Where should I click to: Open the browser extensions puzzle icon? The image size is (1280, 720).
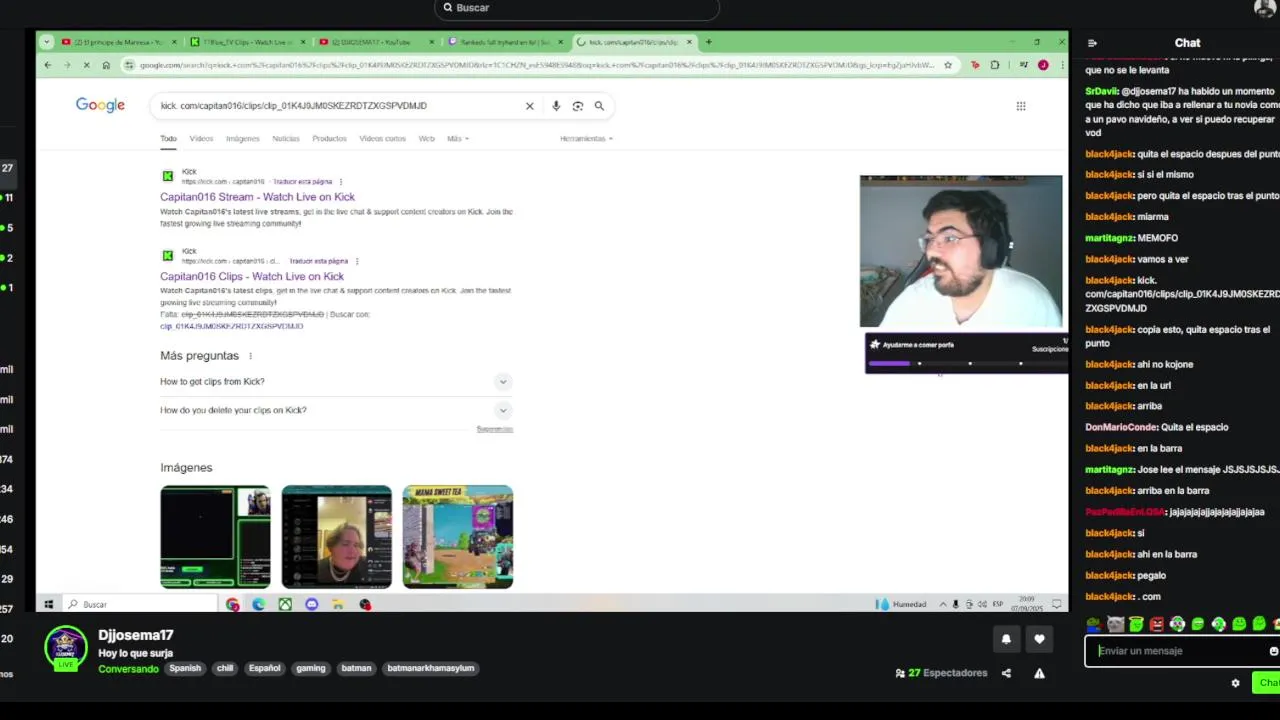click(994, 65)
